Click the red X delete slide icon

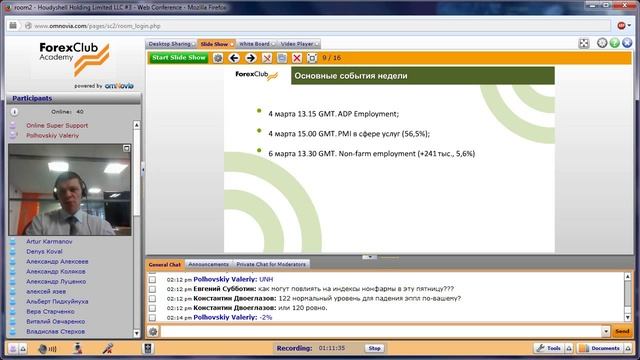[297, 58]
